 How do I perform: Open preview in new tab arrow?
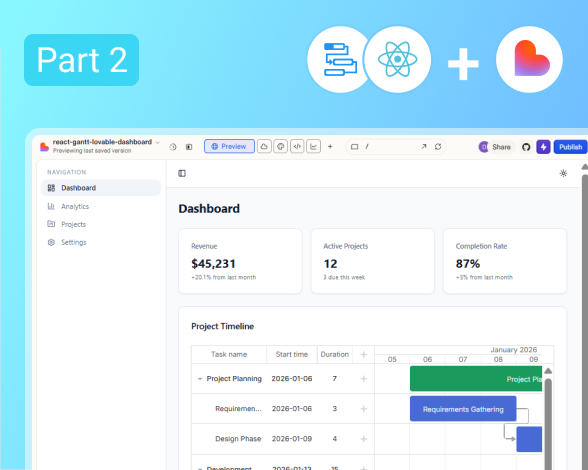(x=424, y=146)
